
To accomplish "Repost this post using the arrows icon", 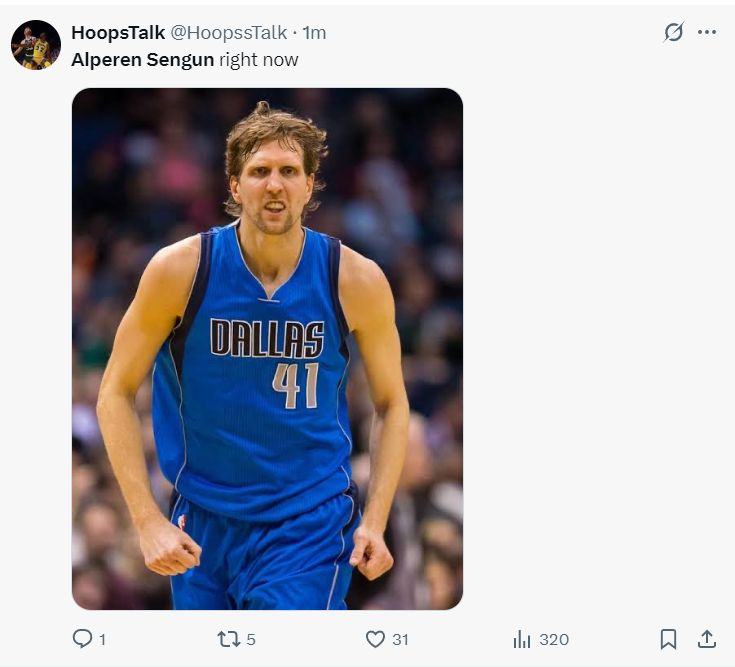I will tap(228, 639).
